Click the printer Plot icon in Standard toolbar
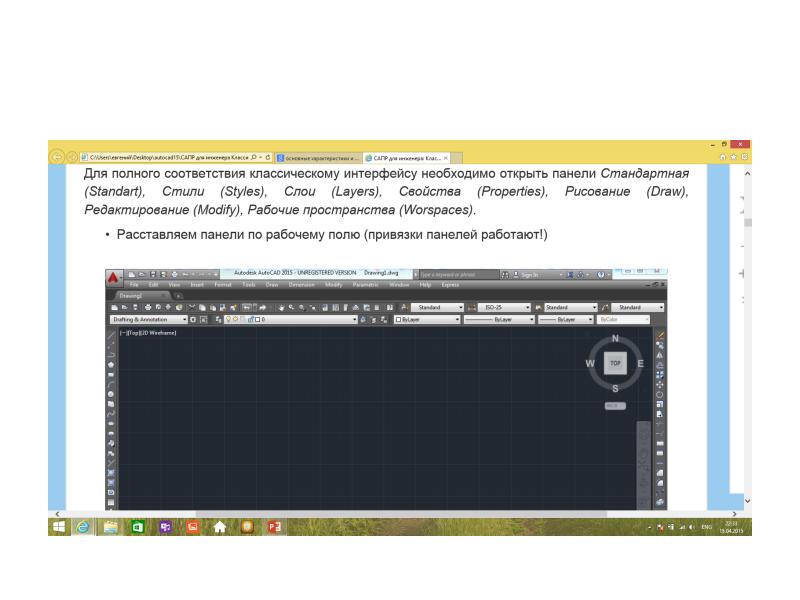The width and height of the screenshot is (800, 600). [148, 307]
